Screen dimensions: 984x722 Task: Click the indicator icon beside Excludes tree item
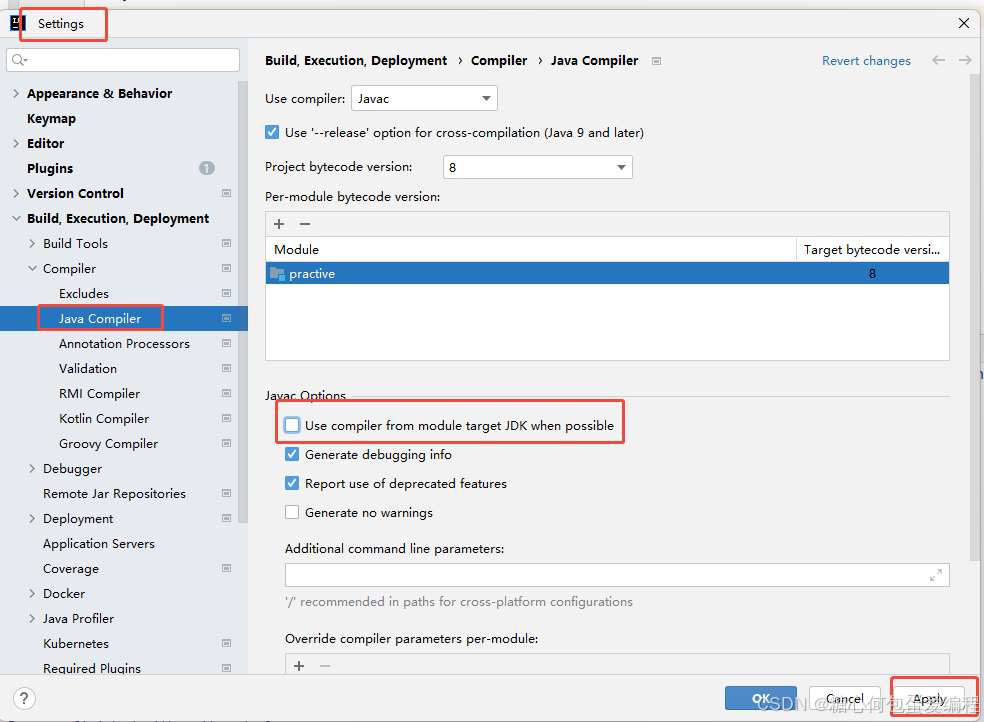(x=226, y=293)
